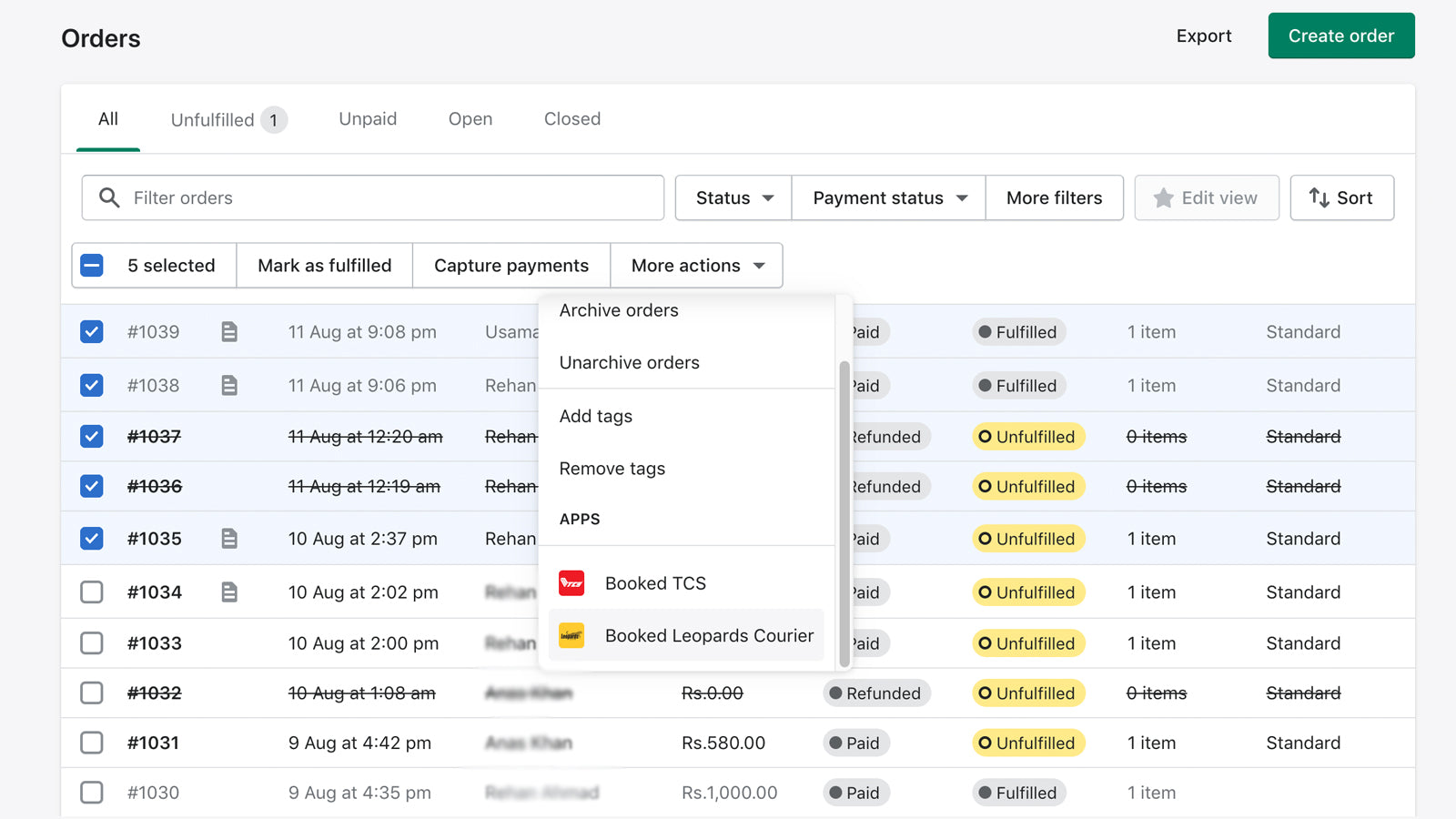Open the note icon on order #1038
The width and height of the screenshot is (1456, 819).
tap(229, 386)
